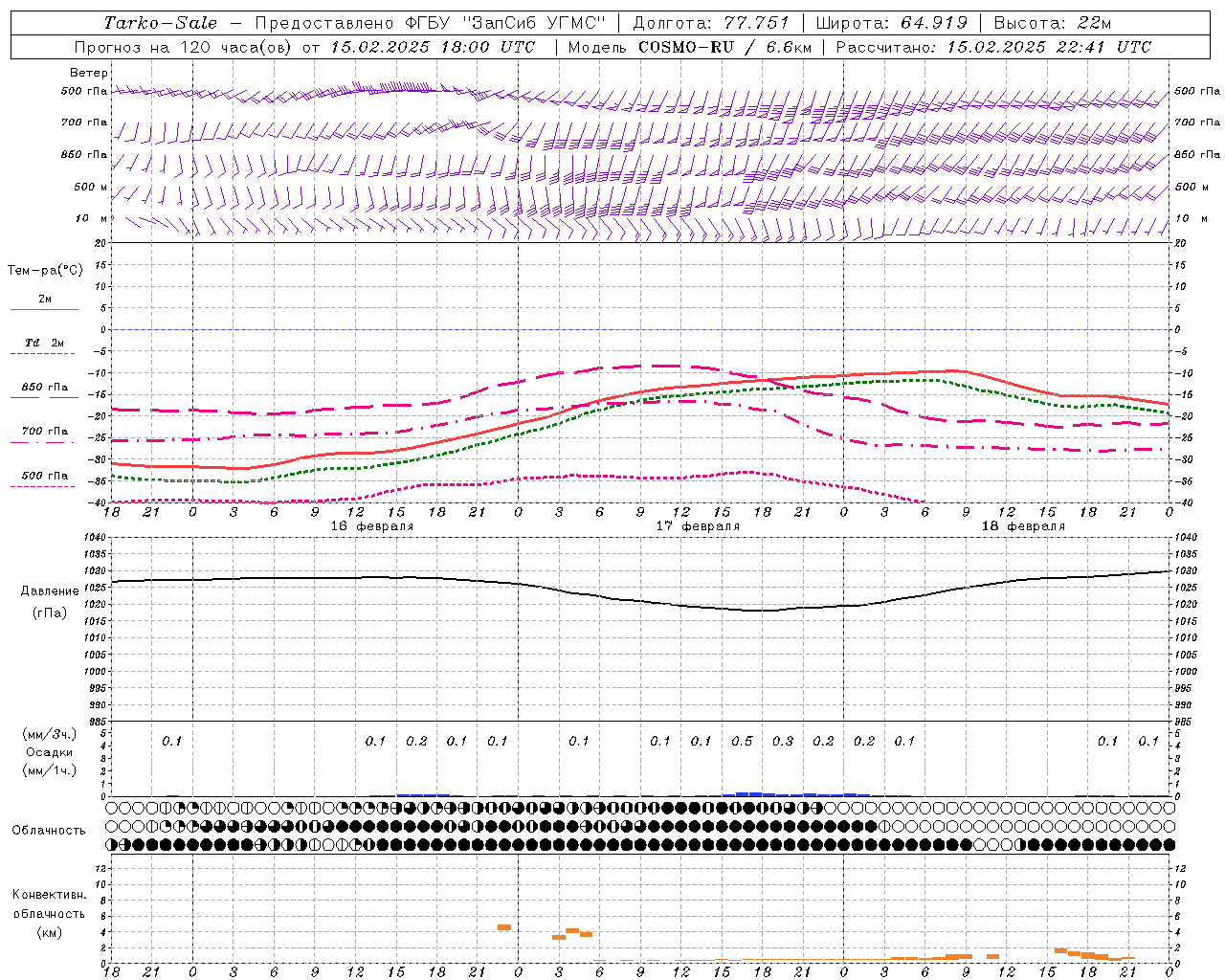Select the (мм/3ч.) precipitation unit label
1225x980 pixels.
(50, 734)
